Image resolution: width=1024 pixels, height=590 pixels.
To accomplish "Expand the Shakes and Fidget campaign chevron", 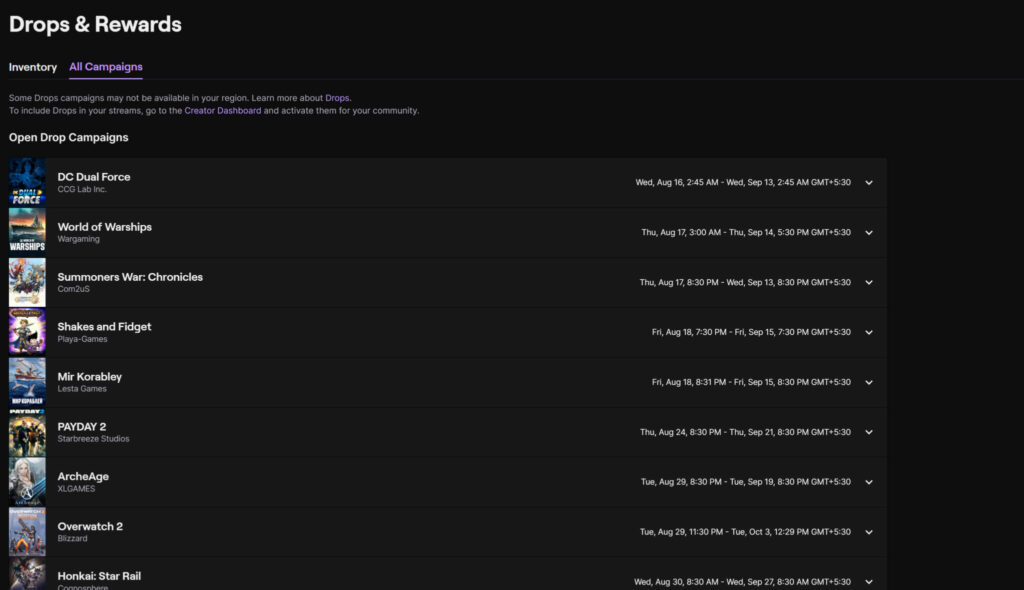I will [869, 333].
